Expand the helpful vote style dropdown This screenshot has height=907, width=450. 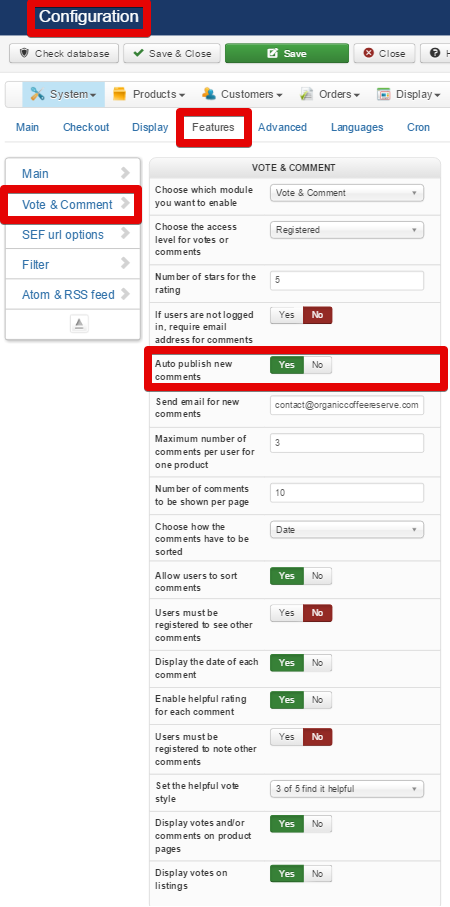(347, 788)
